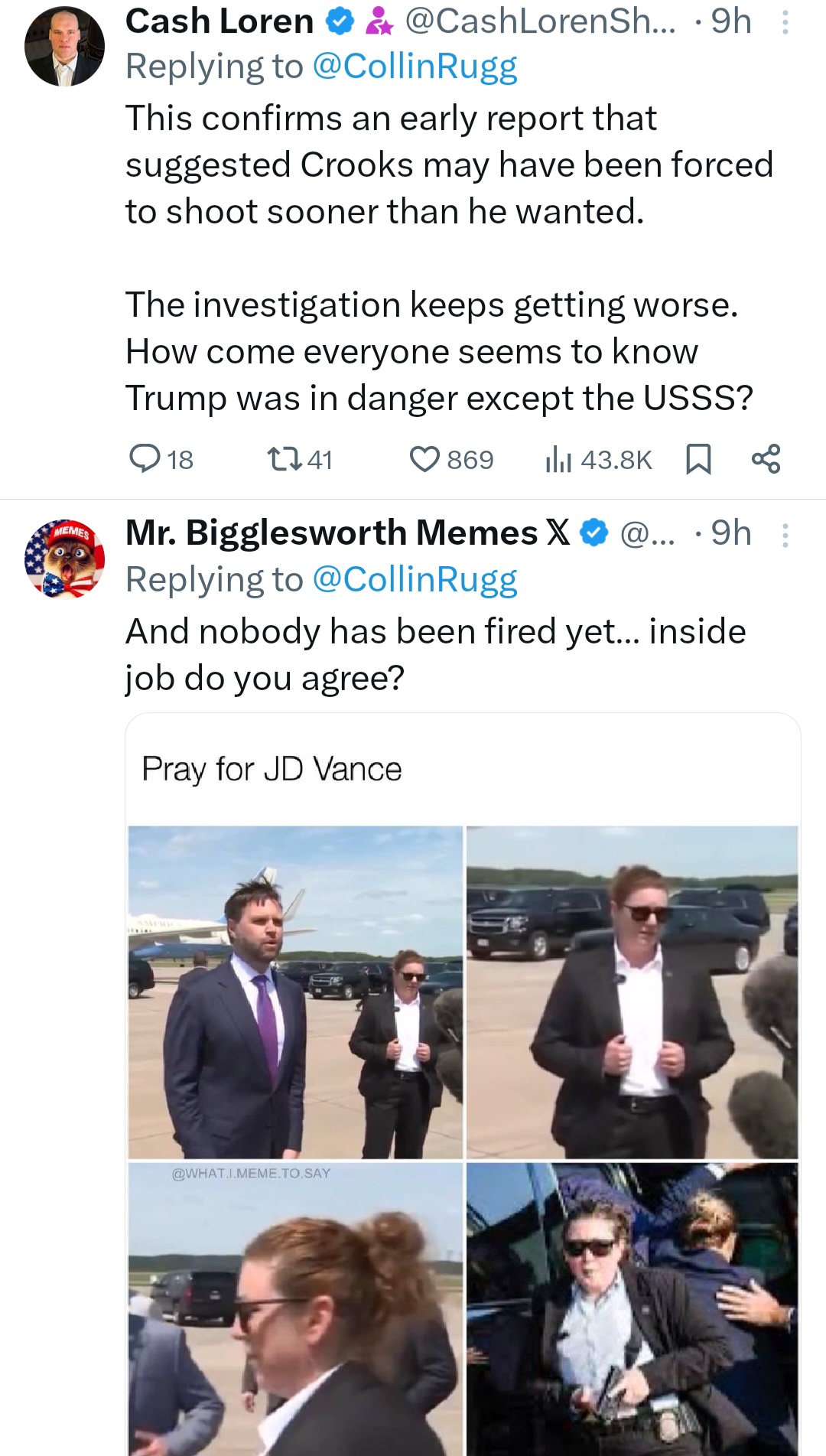This screenshot has height=1456, width=826.
Task: Open Cash Loren's profile picture
Action: point(64,47)
